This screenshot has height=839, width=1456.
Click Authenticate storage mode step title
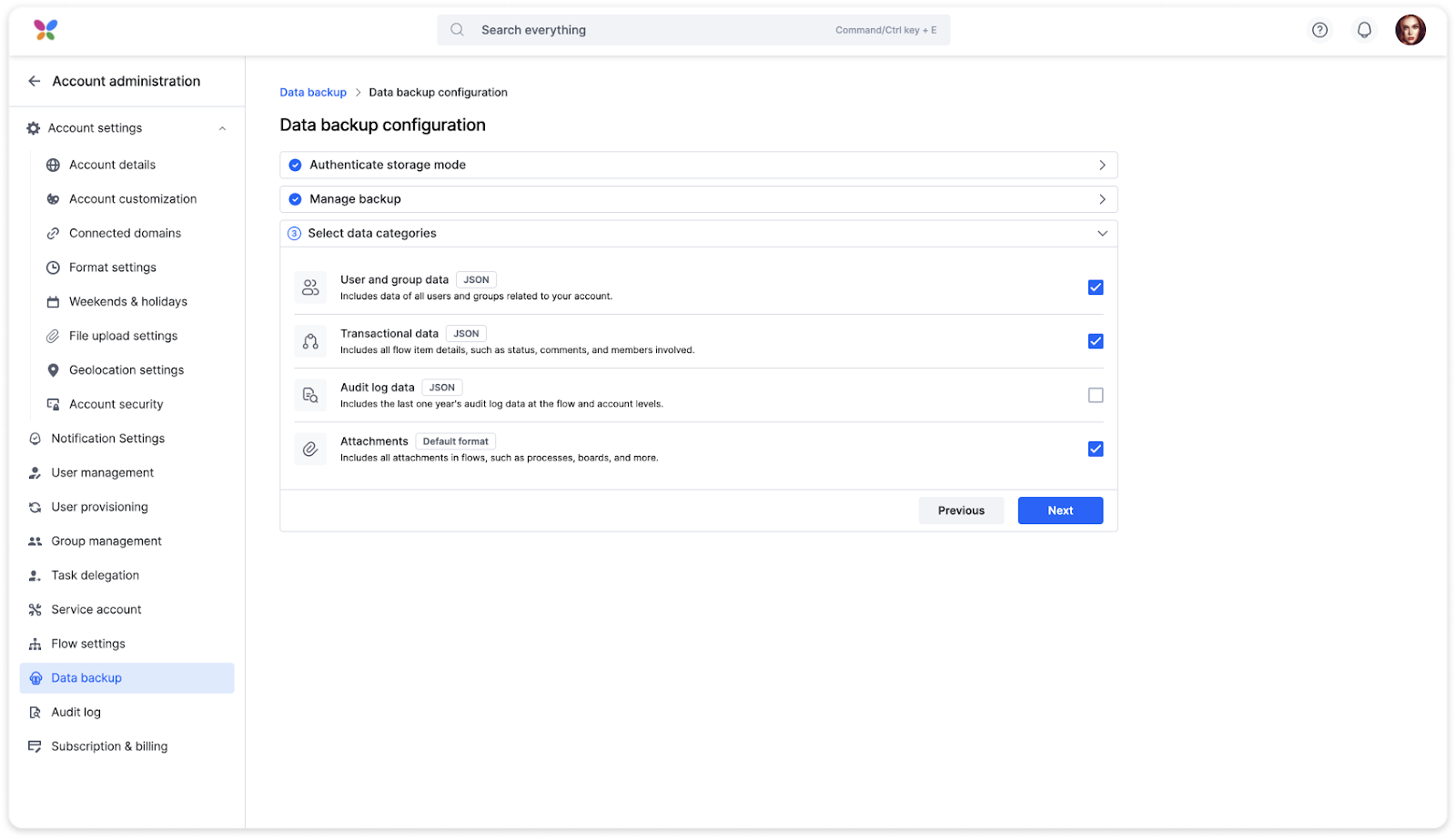tap(388, 165)
